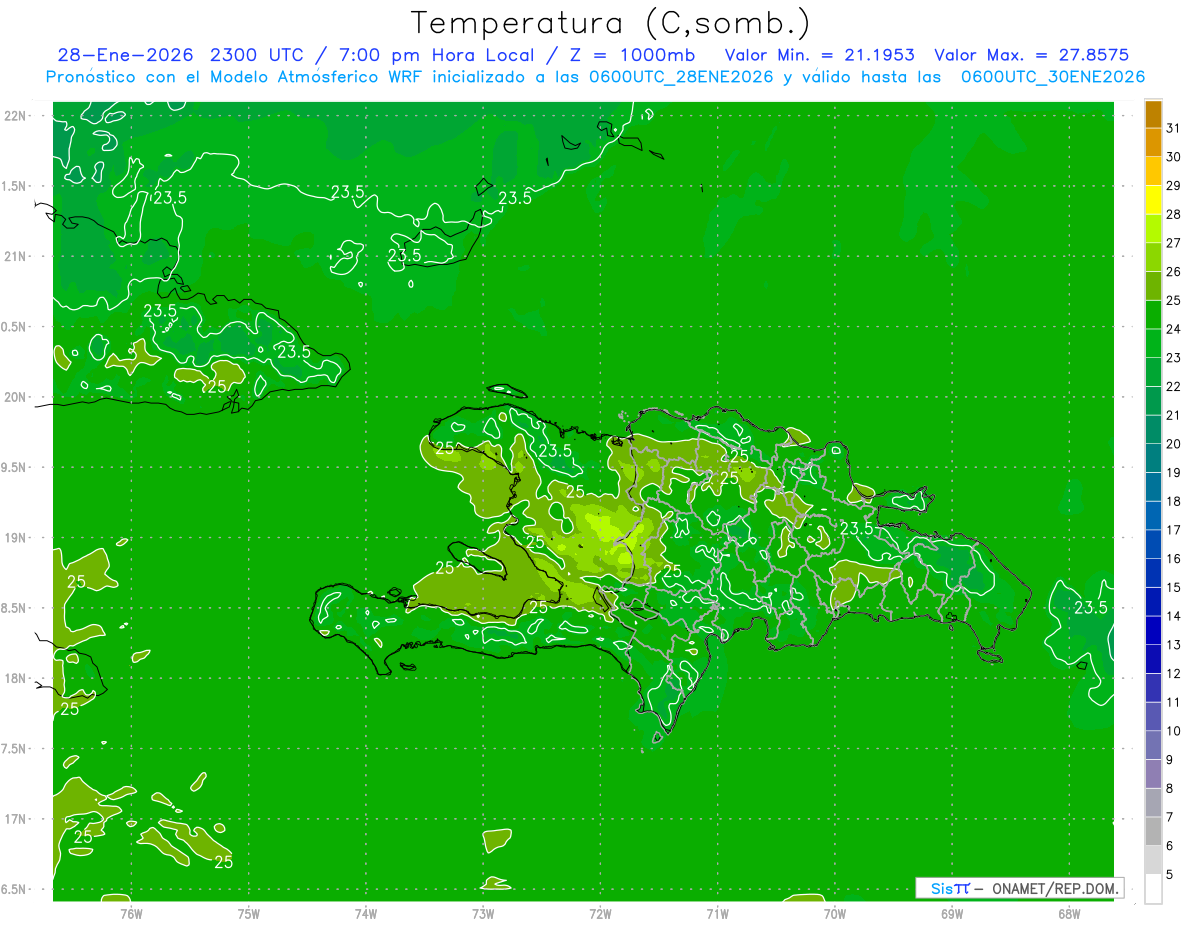
Task: Click the "16" legend scale label
Action: (x=1173, y=559)
